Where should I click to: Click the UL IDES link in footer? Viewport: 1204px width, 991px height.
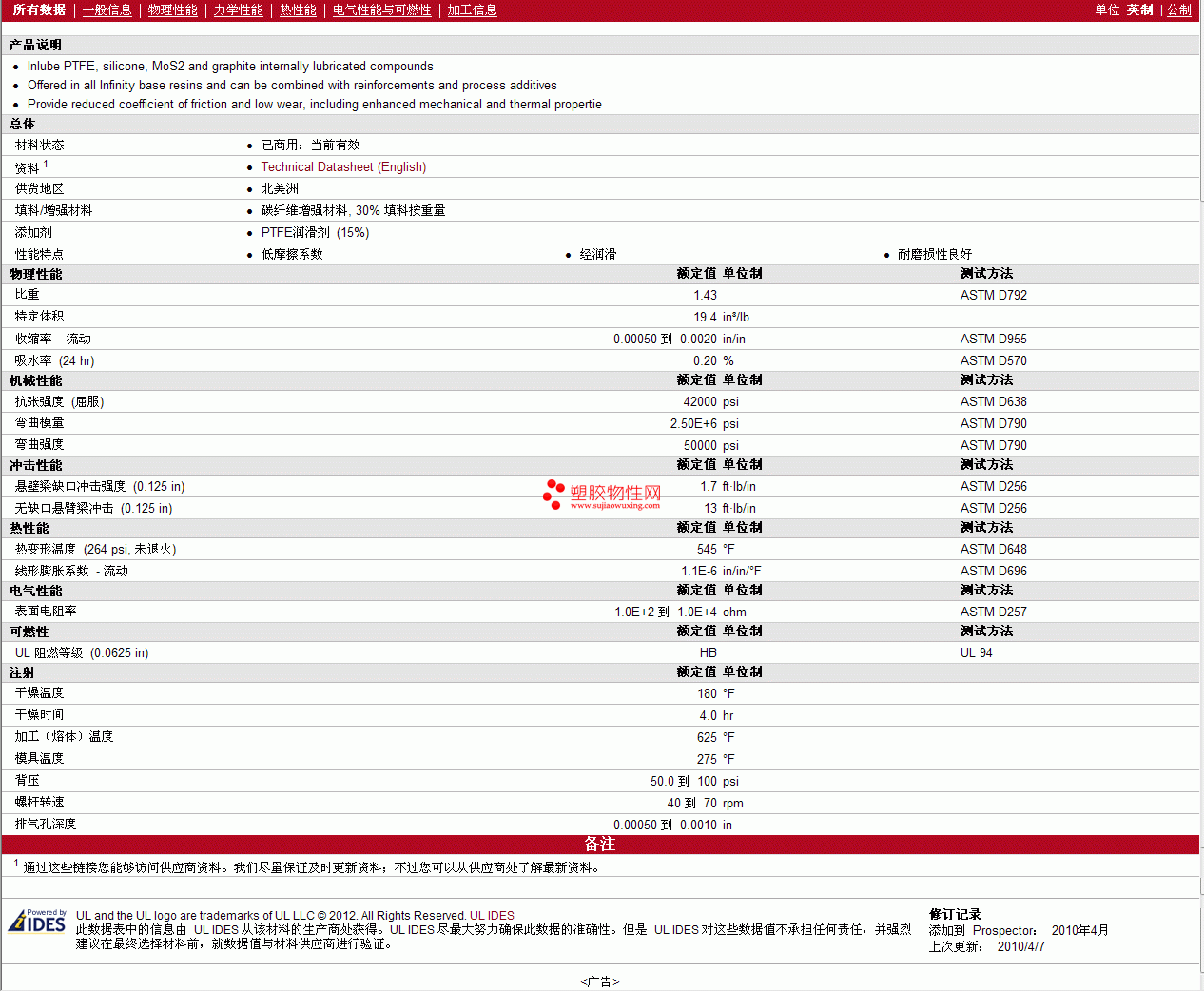492,916
